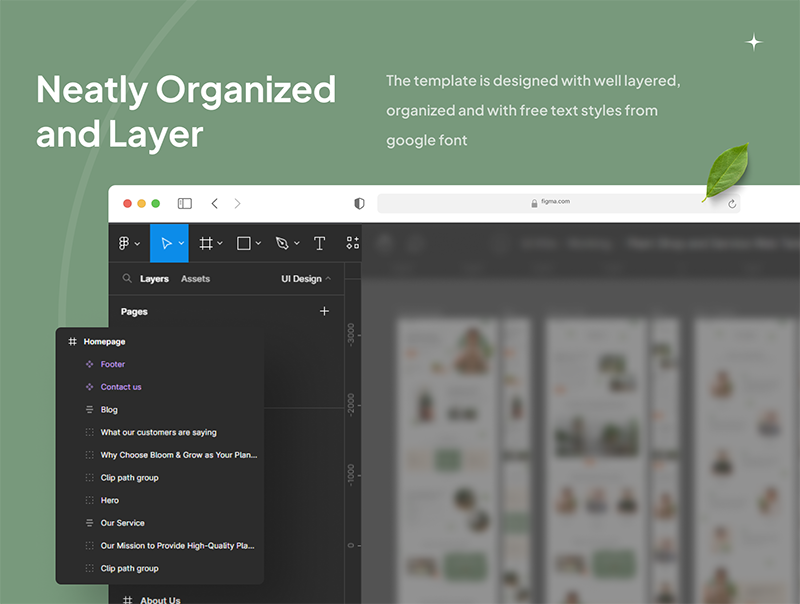Switch to the Assets tab
The height and width of the screenshot is (604, 800).
[195, 279]
